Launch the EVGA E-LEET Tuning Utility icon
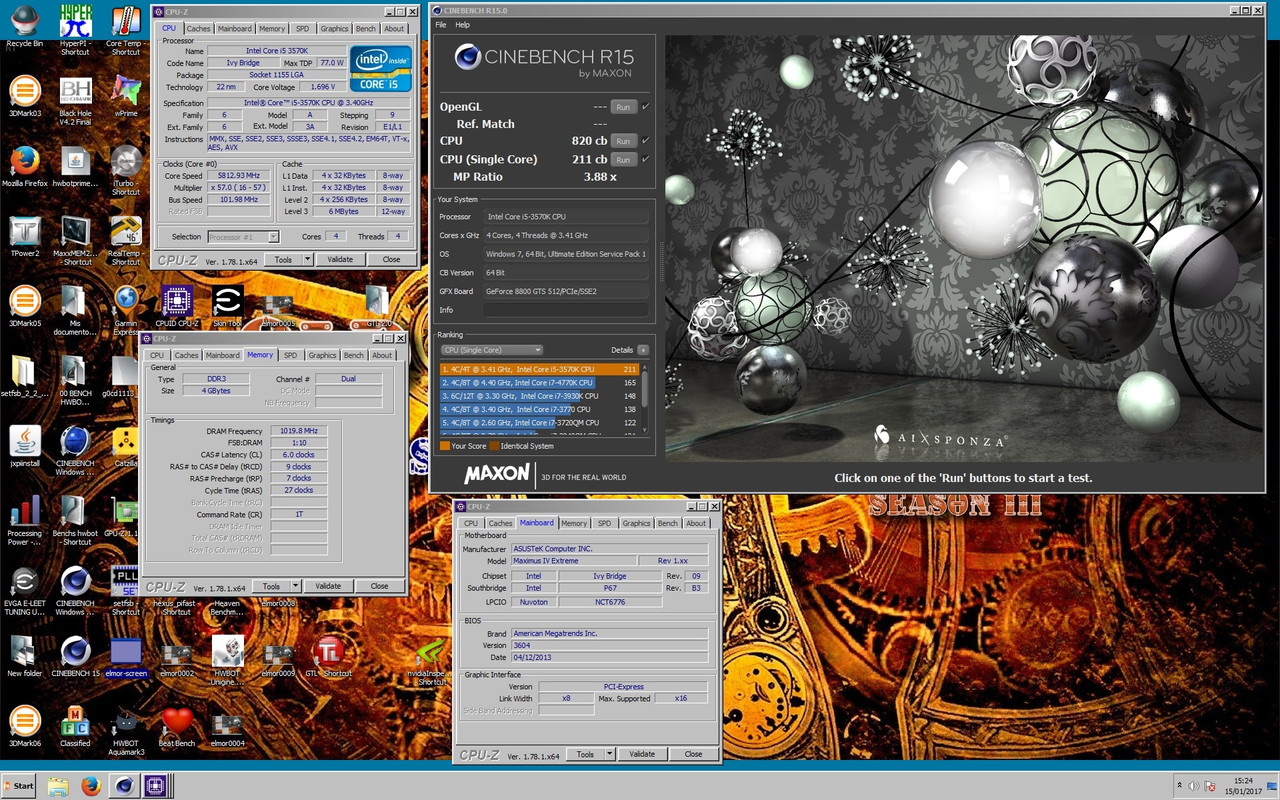The height and width of the screenshot is (800, 1280). 24,588
